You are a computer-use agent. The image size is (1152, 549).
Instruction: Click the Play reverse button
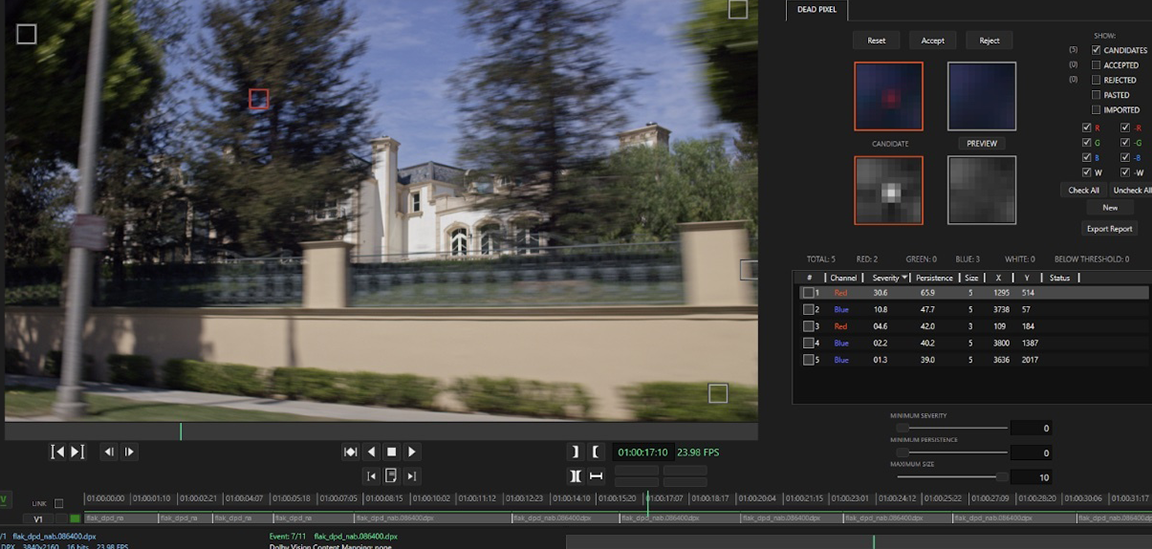(x=371, y=452)
